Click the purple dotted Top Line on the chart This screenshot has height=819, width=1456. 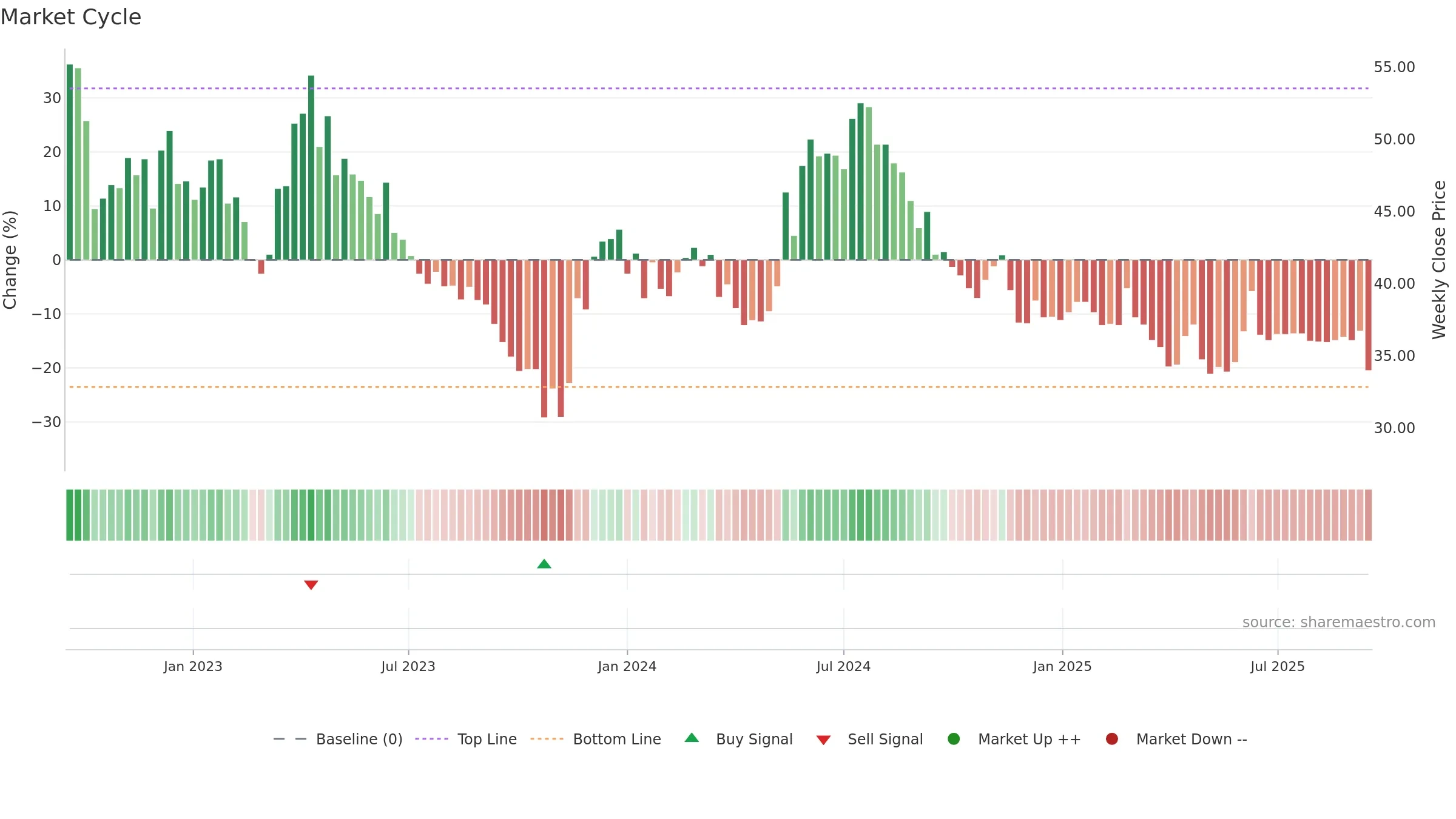(x=719, y=89)
